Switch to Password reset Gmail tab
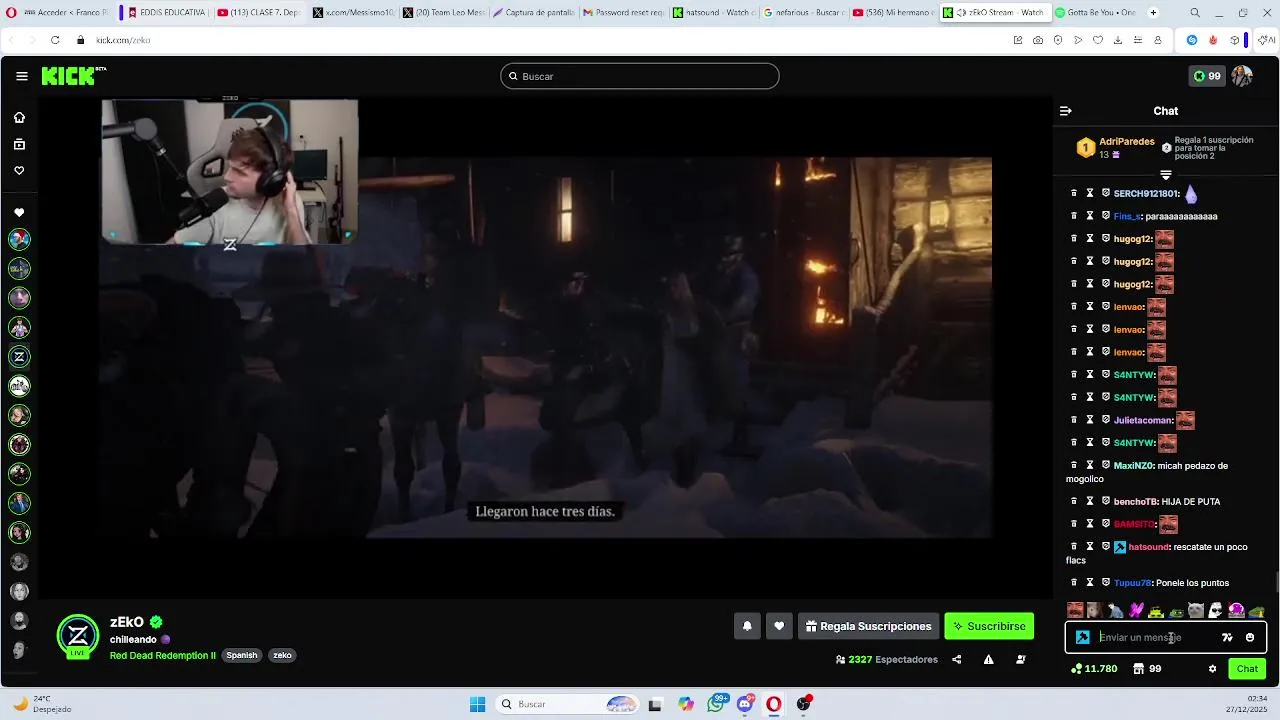The width and height of the screenshot is (1280, 720). click(622, 13)
